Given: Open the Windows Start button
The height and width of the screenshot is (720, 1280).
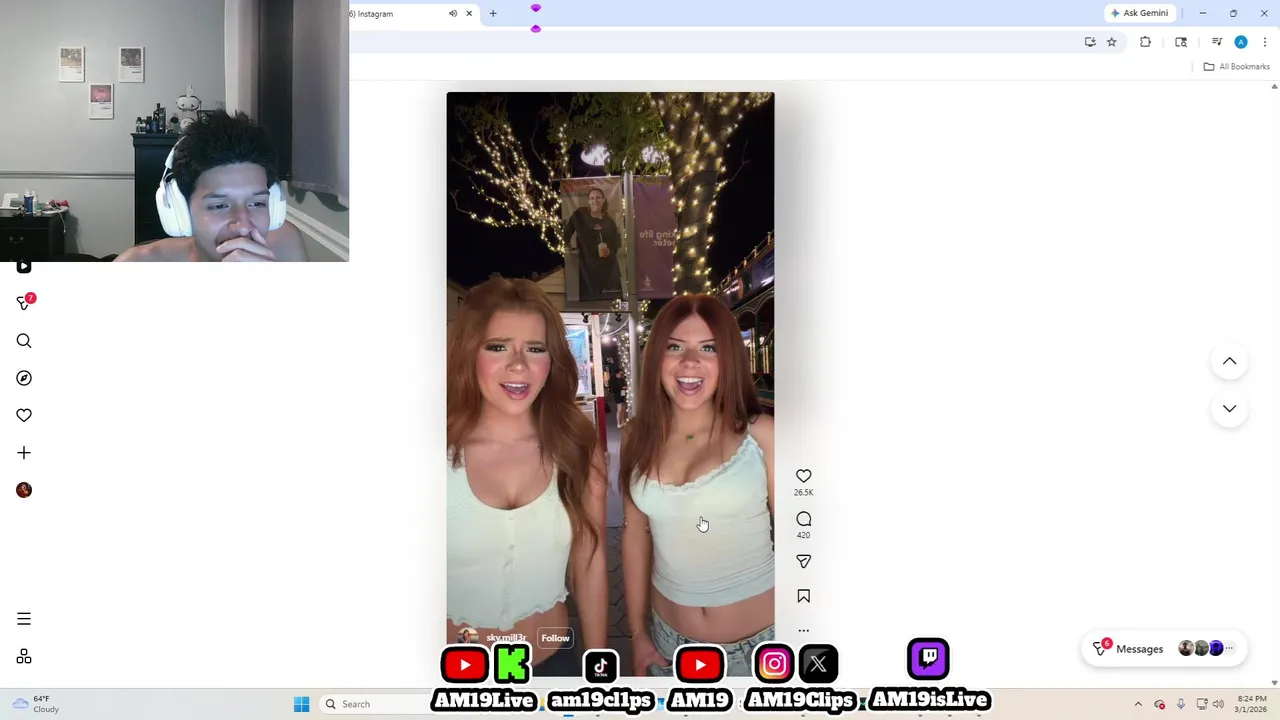Looking at the screenshot, I should pos(301,704).
